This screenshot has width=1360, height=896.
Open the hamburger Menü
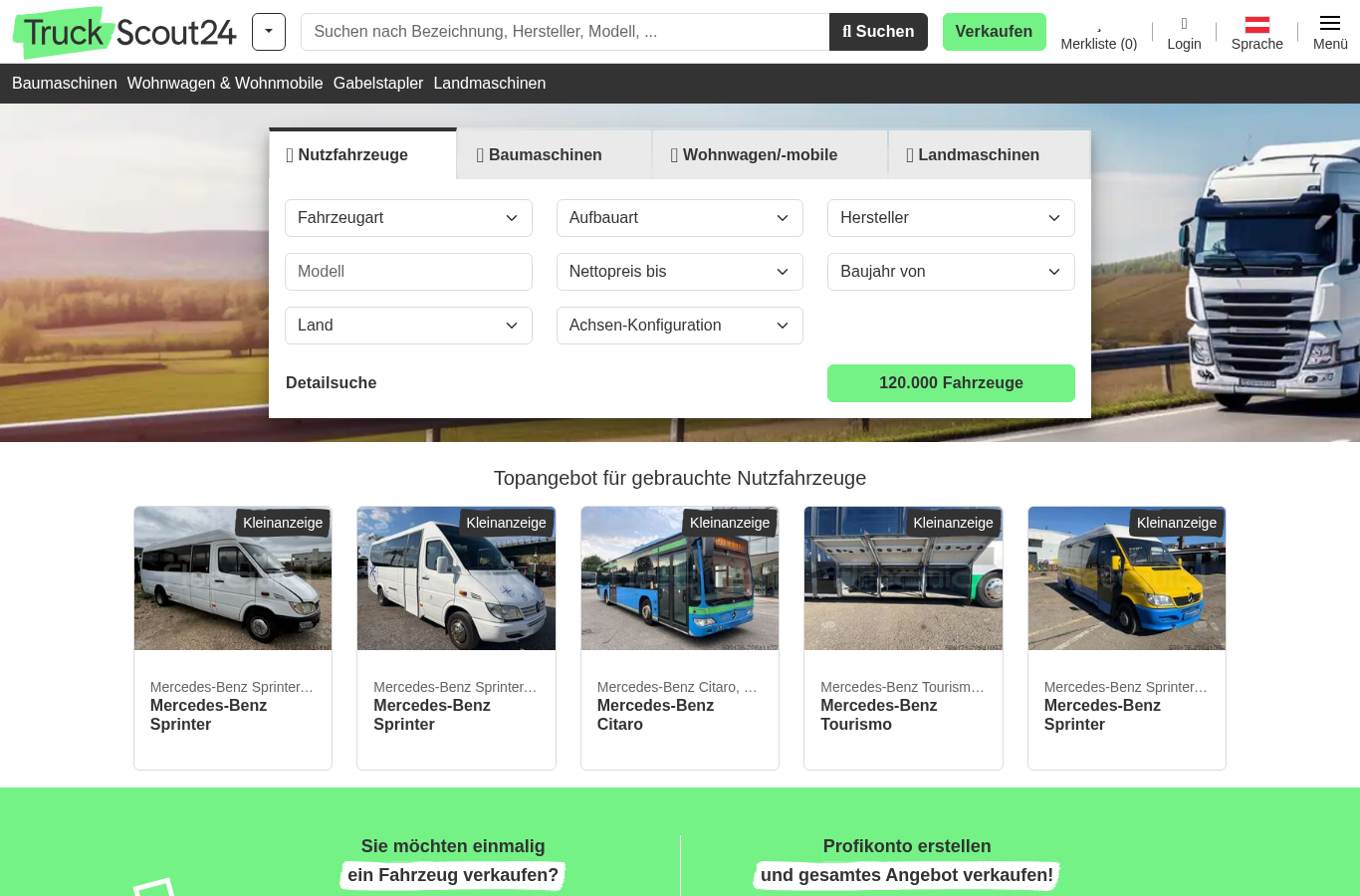tap(1330, 34)
